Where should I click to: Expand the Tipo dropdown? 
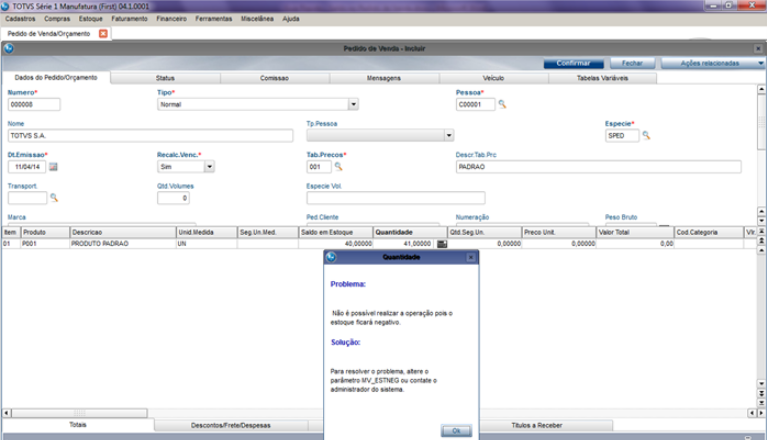point(353,104)
